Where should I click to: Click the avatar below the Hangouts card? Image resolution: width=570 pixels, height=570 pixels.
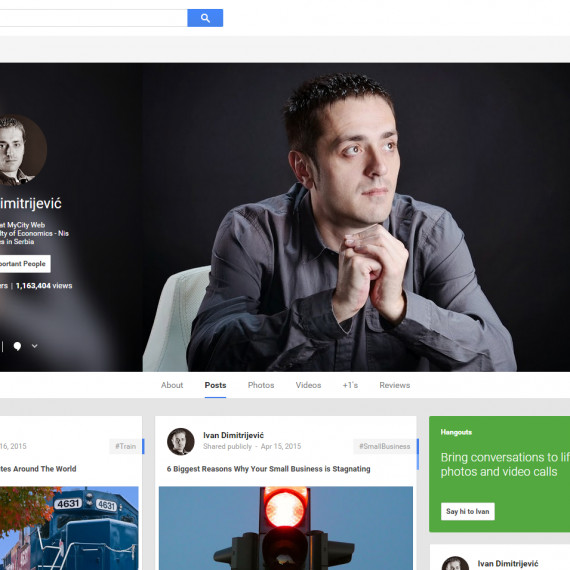tap(455, 563)
